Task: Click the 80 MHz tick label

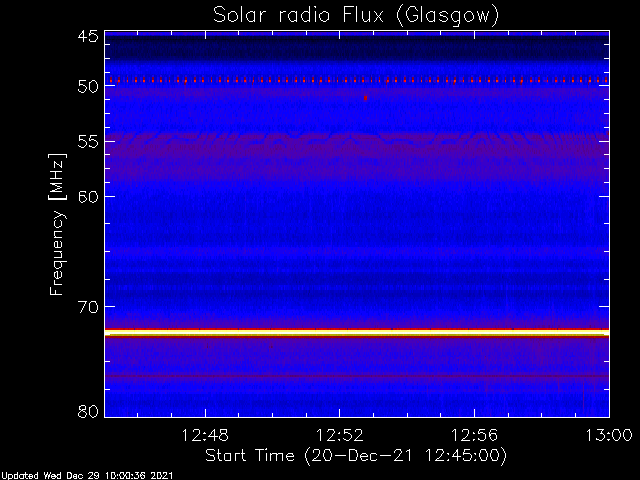Action: pyautogui.click(x=88, y=411)
